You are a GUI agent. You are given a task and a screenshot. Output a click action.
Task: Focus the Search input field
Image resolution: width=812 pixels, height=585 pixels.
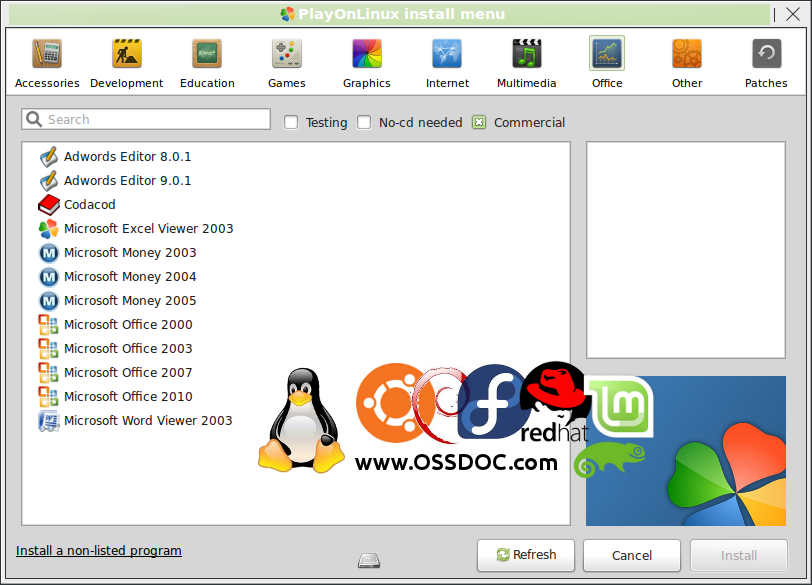point(146,119)
